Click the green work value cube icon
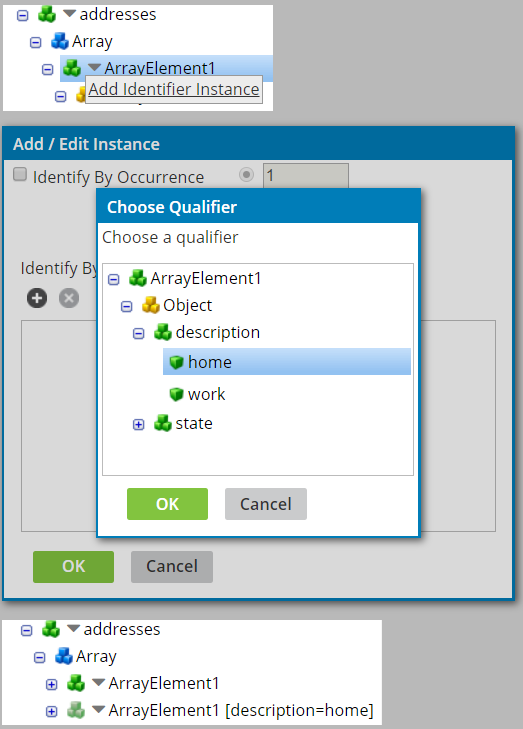The image size is (523, 729). (177, 394)
